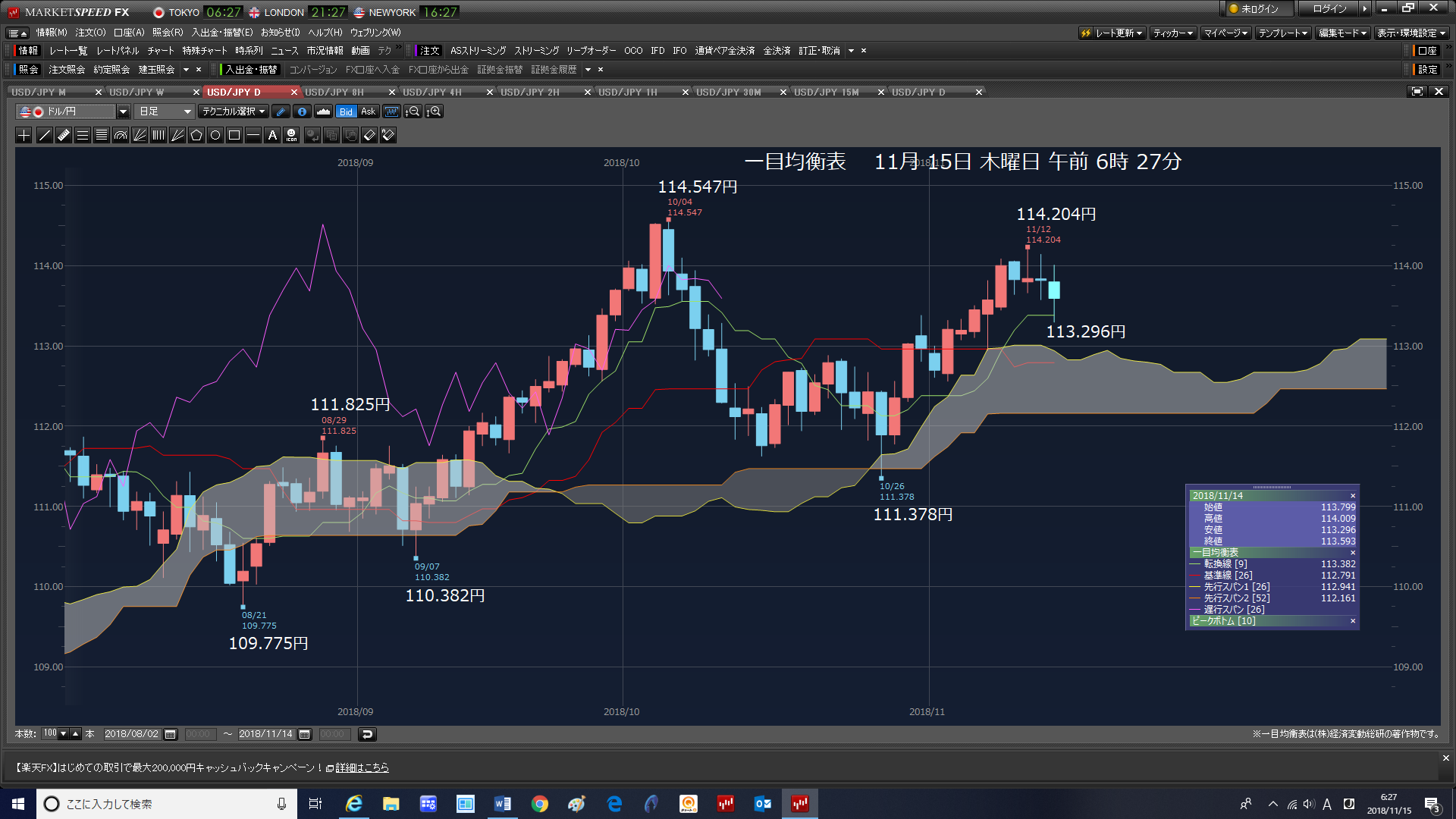Open the テクニカル選択 dropdown
Viewport: 1456px width, 819px height.
[x=233, y=111]
